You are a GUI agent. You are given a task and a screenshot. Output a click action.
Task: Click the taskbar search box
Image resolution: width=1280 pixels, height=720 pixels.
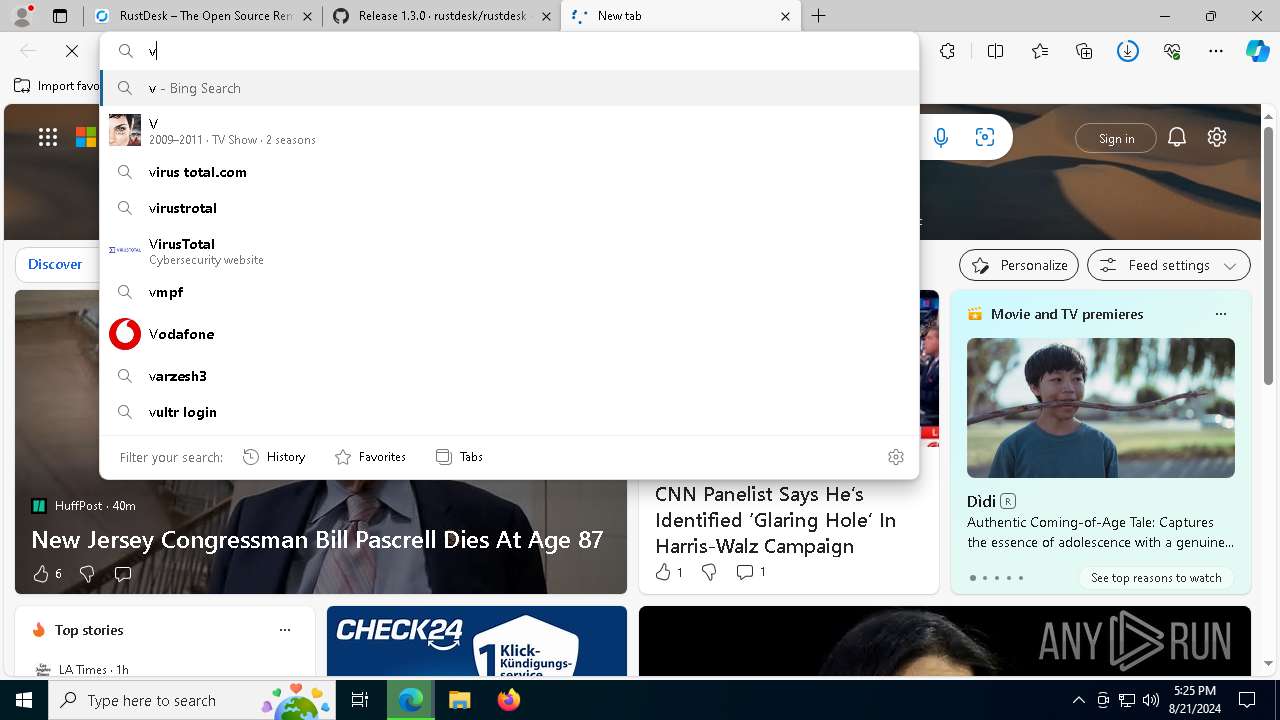coord(192,700)
